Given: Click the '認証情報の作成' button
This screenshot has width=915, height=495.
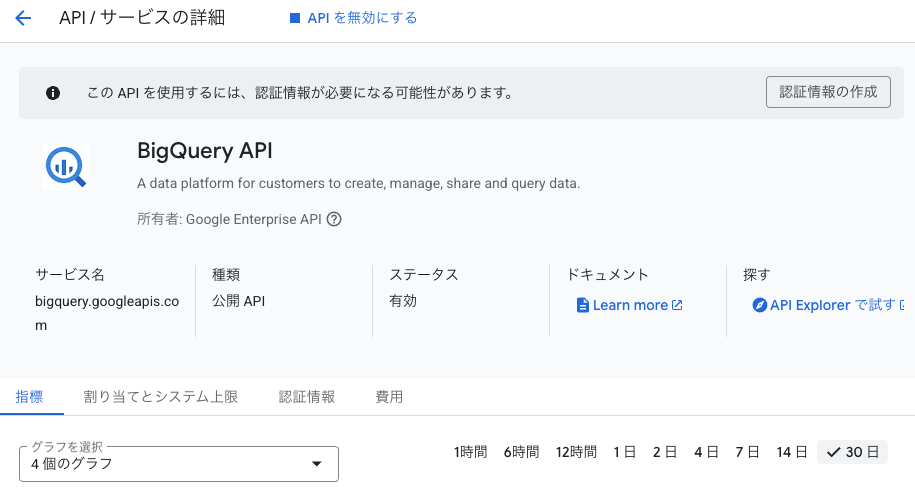Looking at the screenshot, I should click(x=828, y=92).
